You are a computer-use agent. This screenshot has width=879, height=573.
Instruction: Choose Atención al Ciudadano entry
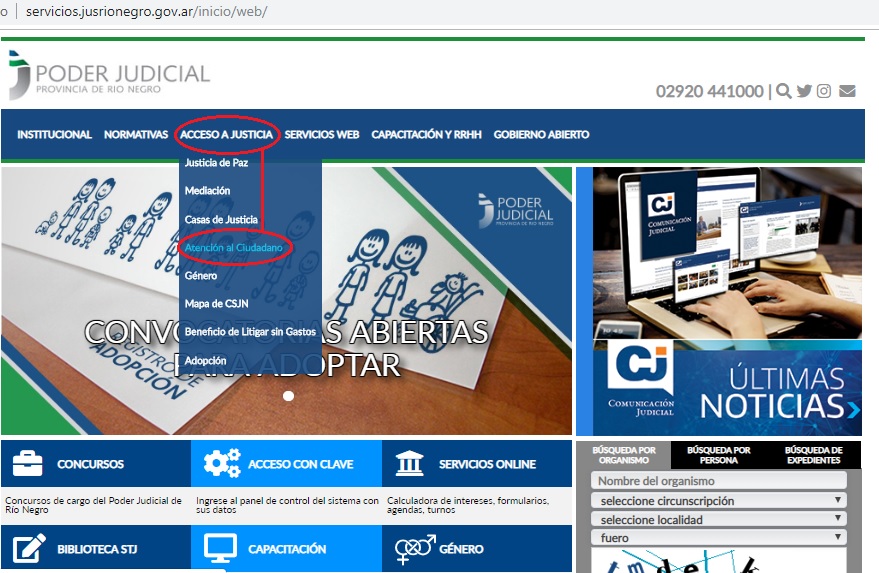tap(234, 247)
